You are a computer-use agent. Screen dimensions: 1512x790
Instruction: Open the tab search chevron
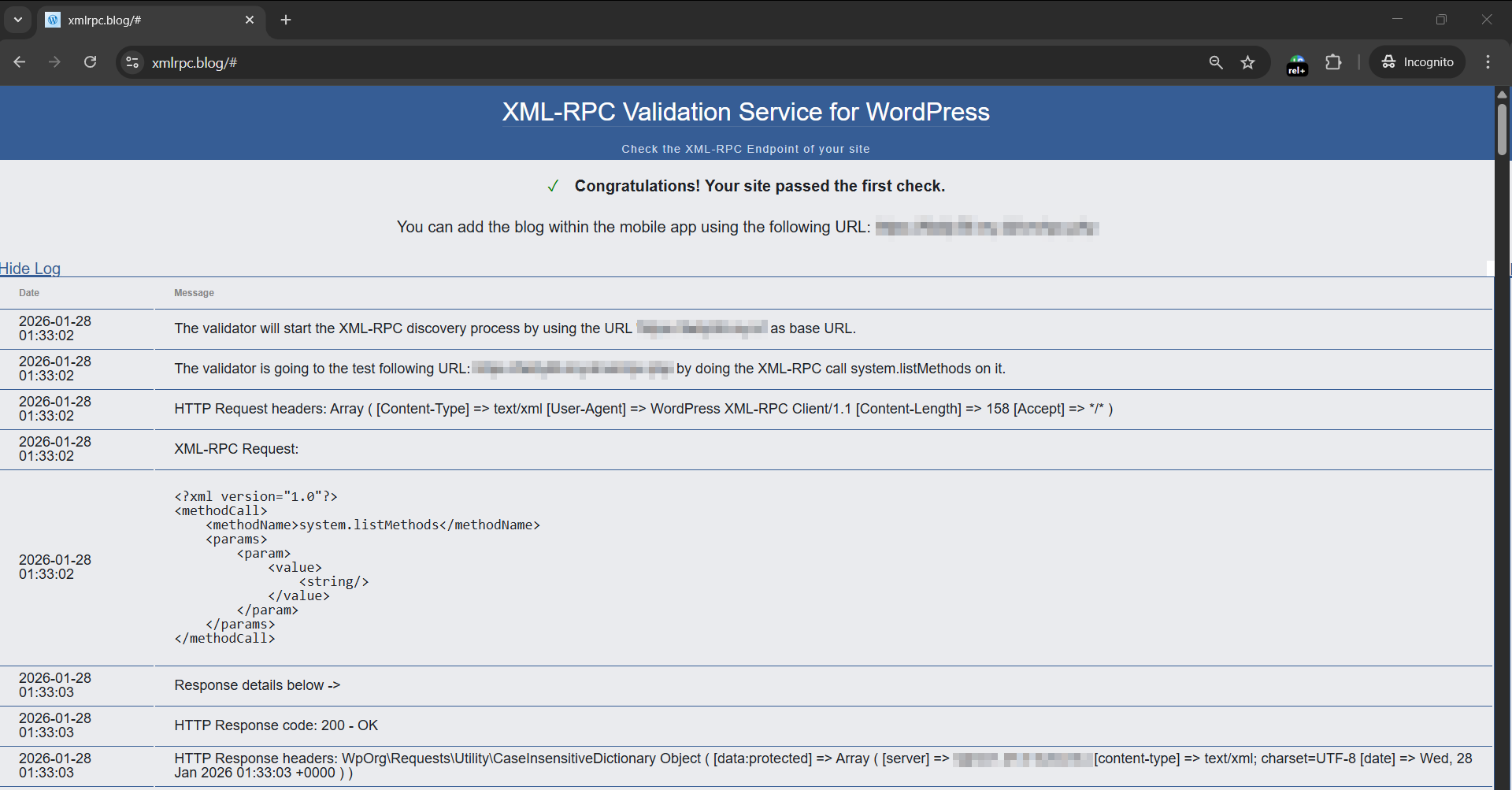click(17, 20)
